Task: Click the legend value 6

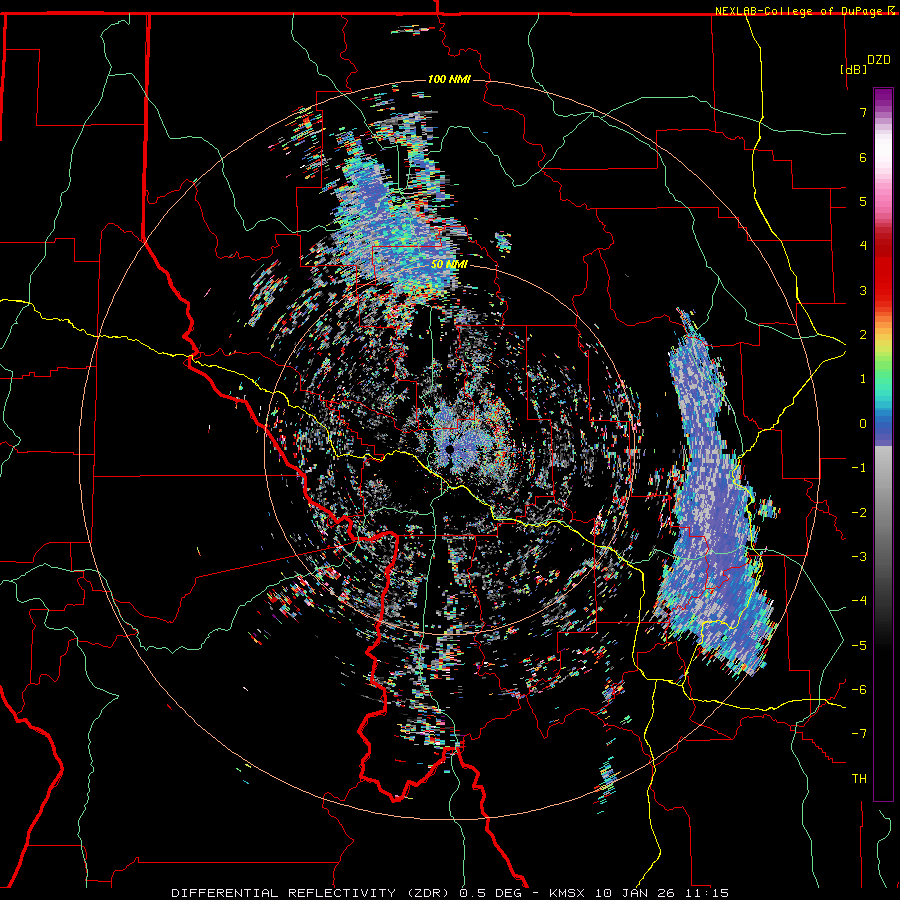Action: (863, 157)
